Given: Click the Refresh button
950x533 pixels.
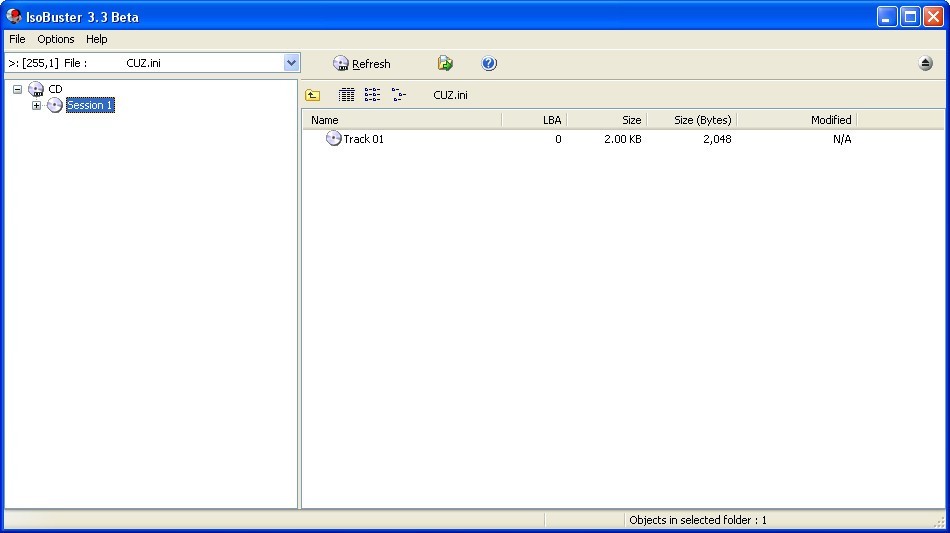Looking at the screenshot, I should pyautogui.click(x=362, y=64).
